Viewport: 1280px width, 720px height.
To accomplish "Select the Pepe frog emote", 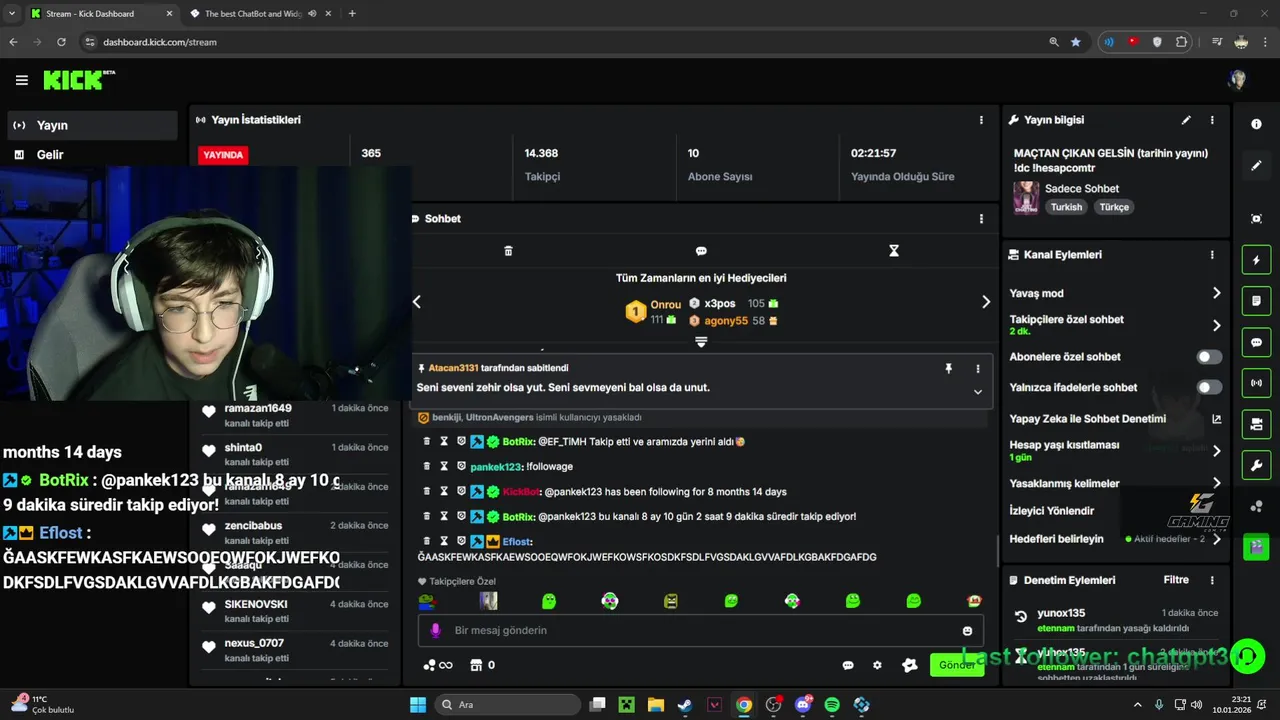I will 426,601.
